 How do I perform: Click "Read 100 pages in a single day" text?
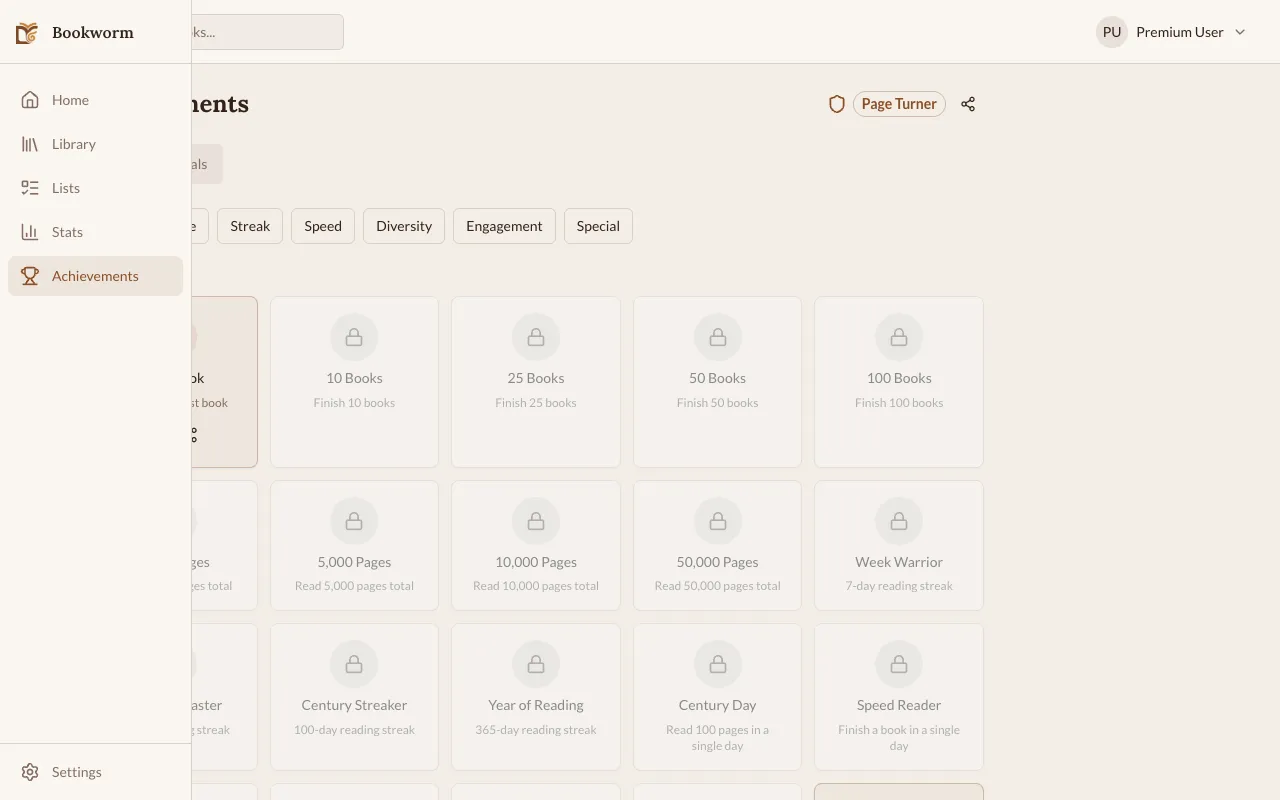point(718,738)
